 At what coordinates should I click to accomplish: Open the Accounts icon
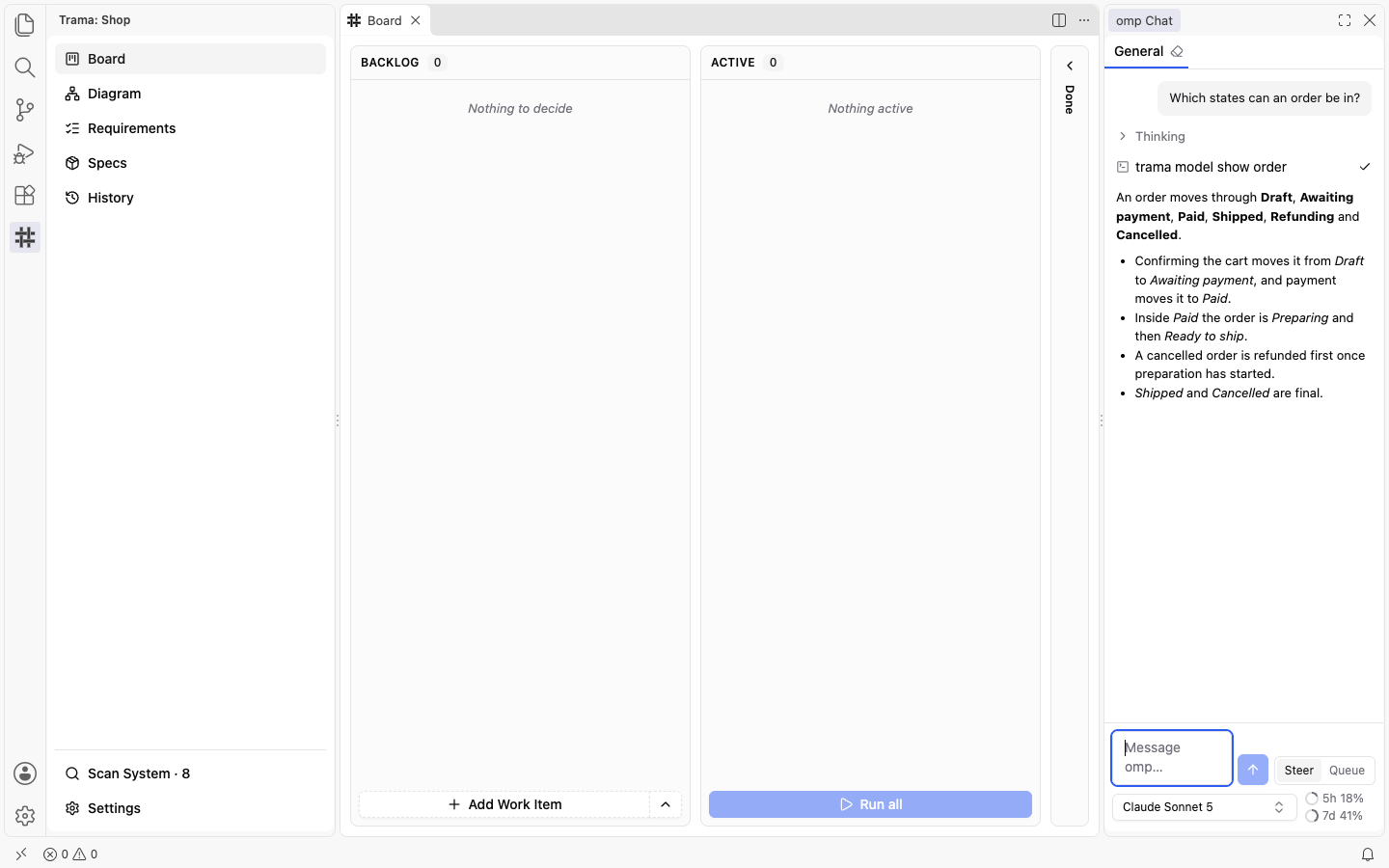click(x=25, y=773)
